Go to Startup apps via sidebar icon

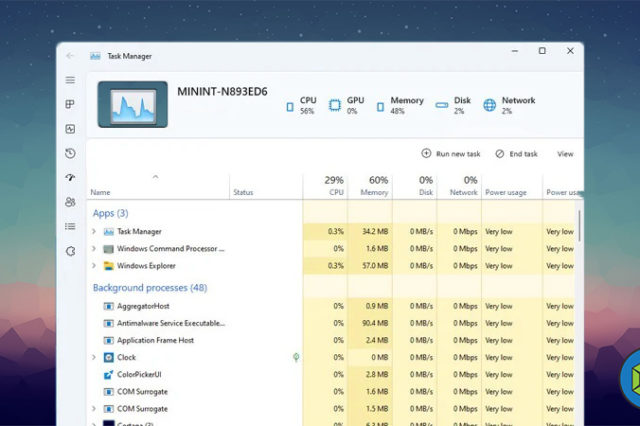point(70,177)
